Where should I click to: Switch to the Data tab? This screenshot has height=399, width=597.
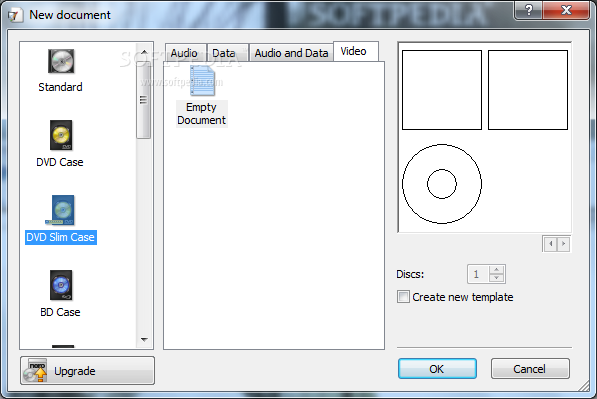point(227,53)
